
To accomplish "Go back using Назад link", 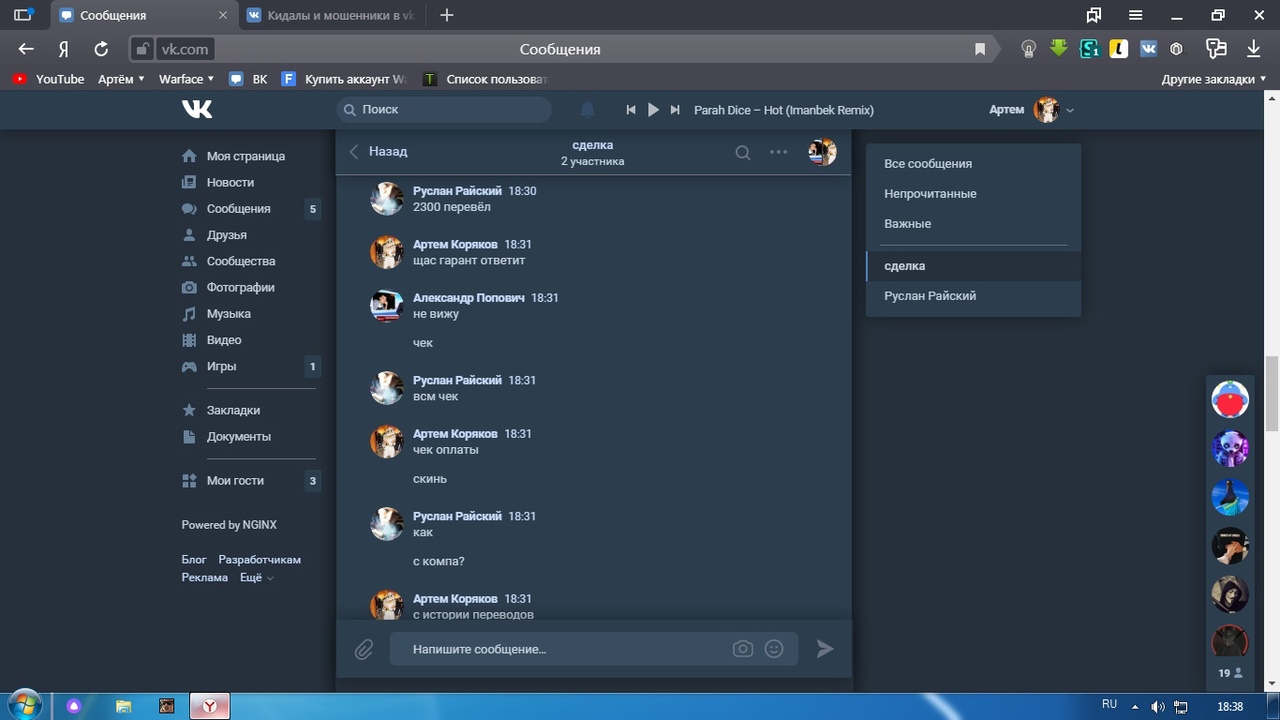I will (x=378, y=152).
